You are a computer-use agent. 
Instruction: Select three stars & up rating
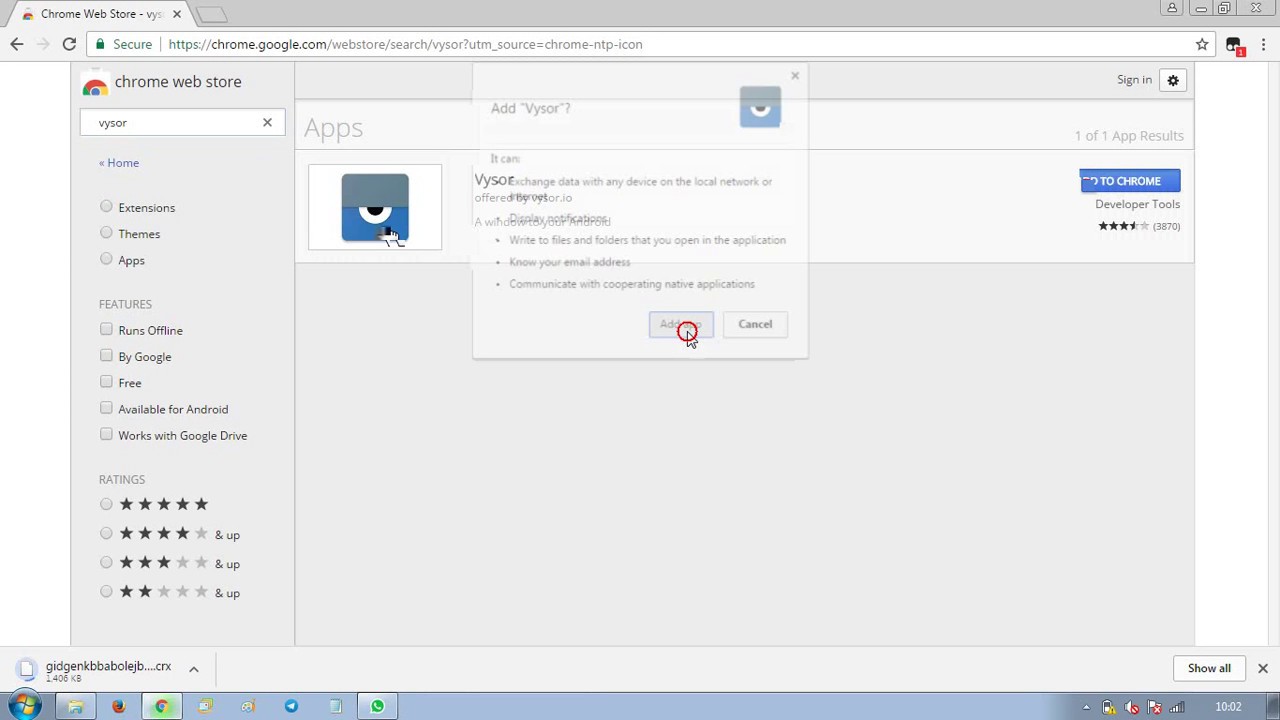click(x=106, y=562)
